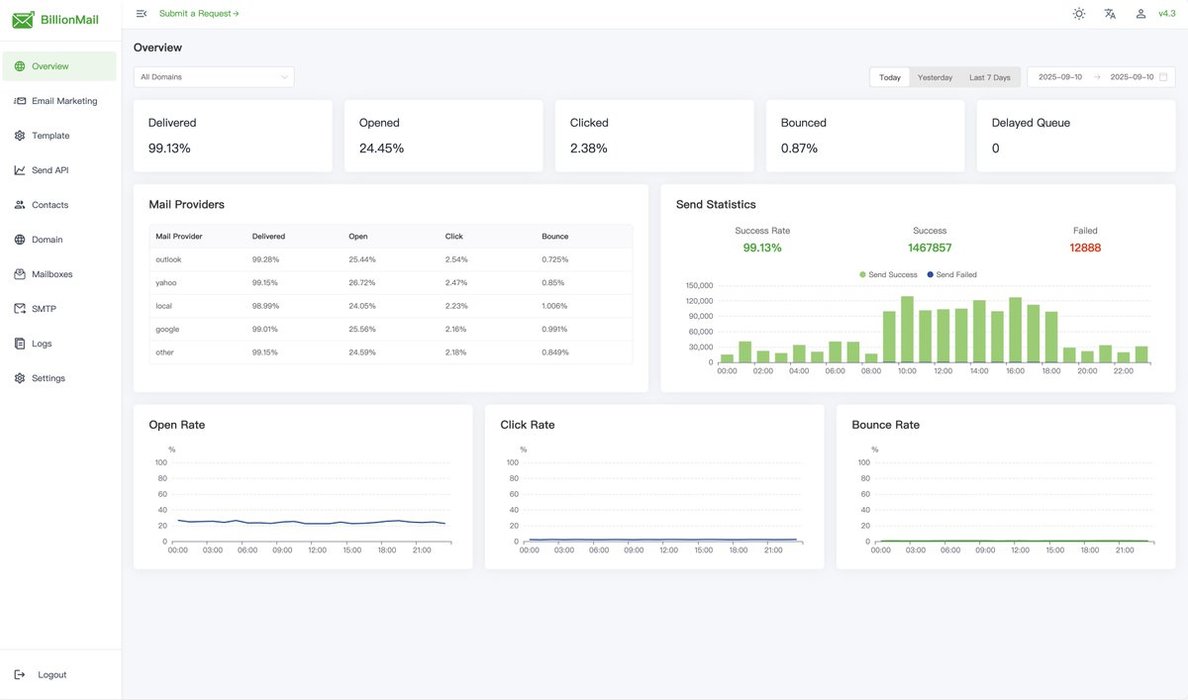This screenshot has width=1188, height=700.
Task: Collapse the sidebar using the menu icon
Action: [141, 14]
